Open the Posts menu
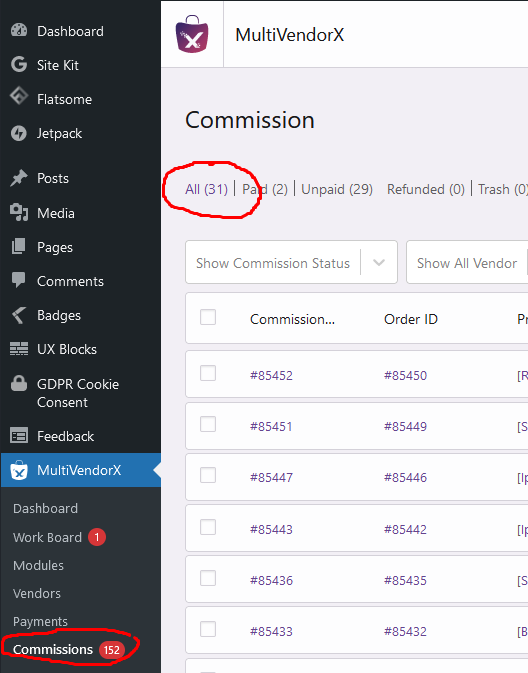Viewport: 528px width, 673px height. (53, 178)
